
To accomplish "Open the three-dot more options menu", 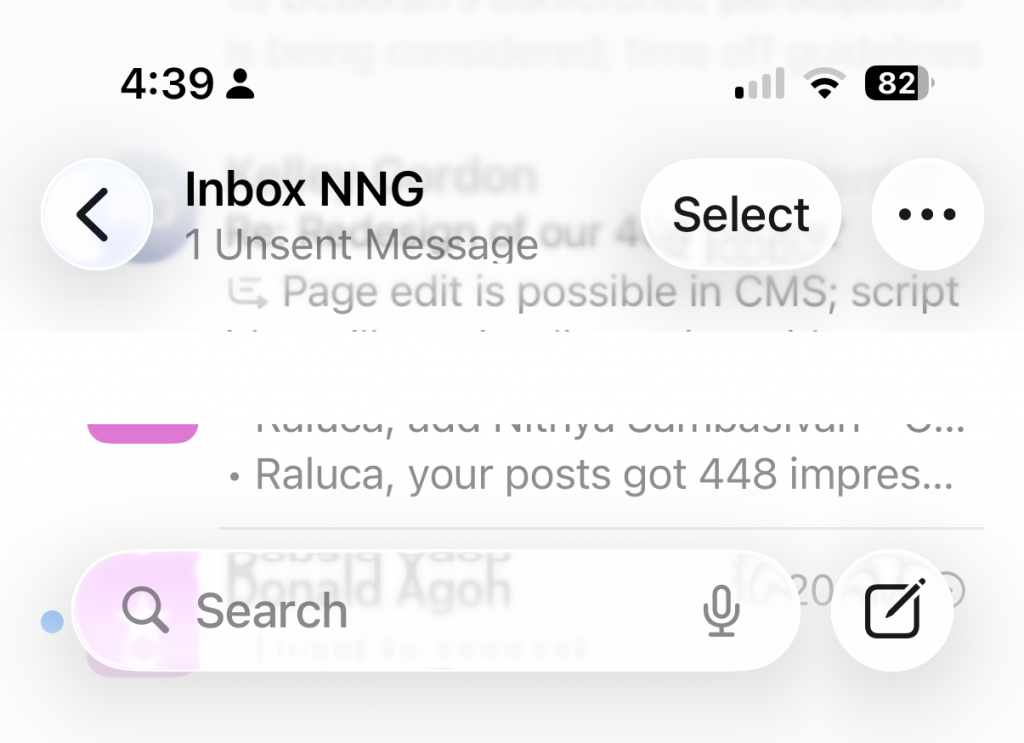I will tap(927, 214).
